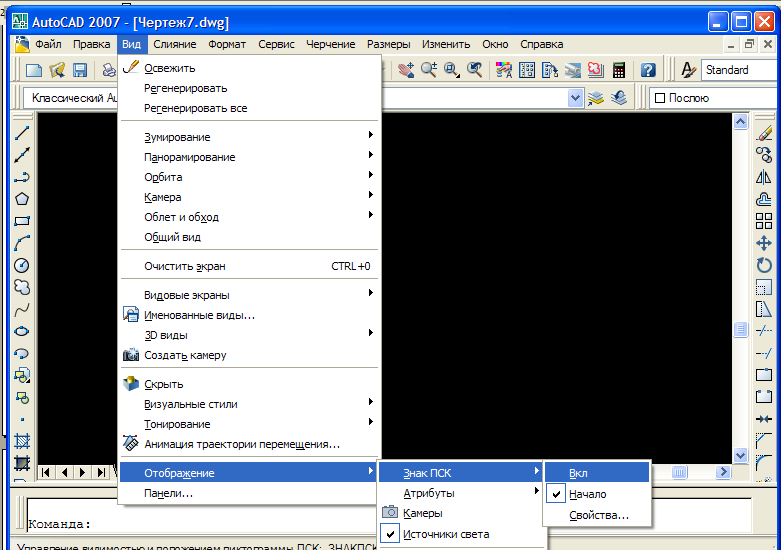The width and height of the screenshot is (781, 550).
Task: Click the Text Style icon
Action: pos(688,70)
